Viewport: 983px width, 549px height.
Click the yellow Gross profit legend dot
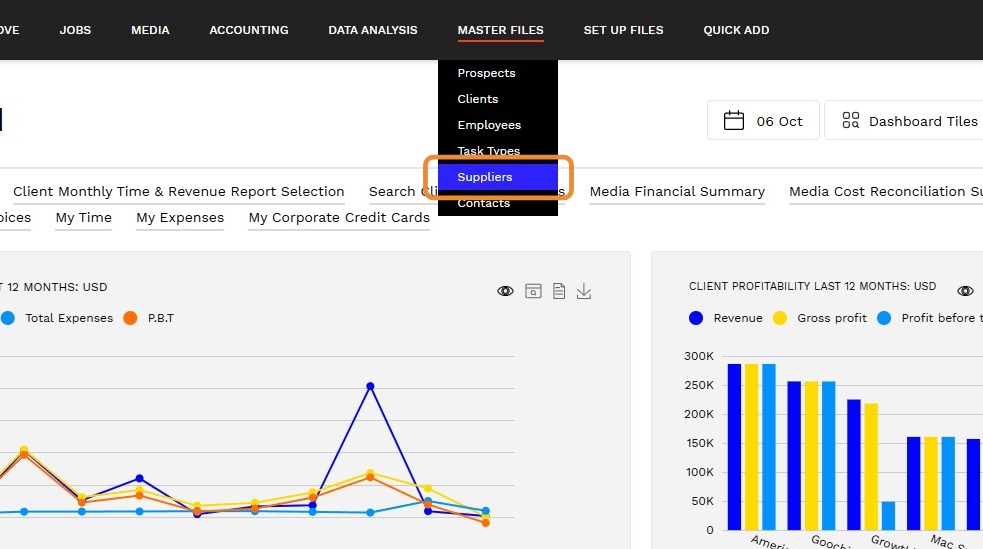tap(780, 318)
